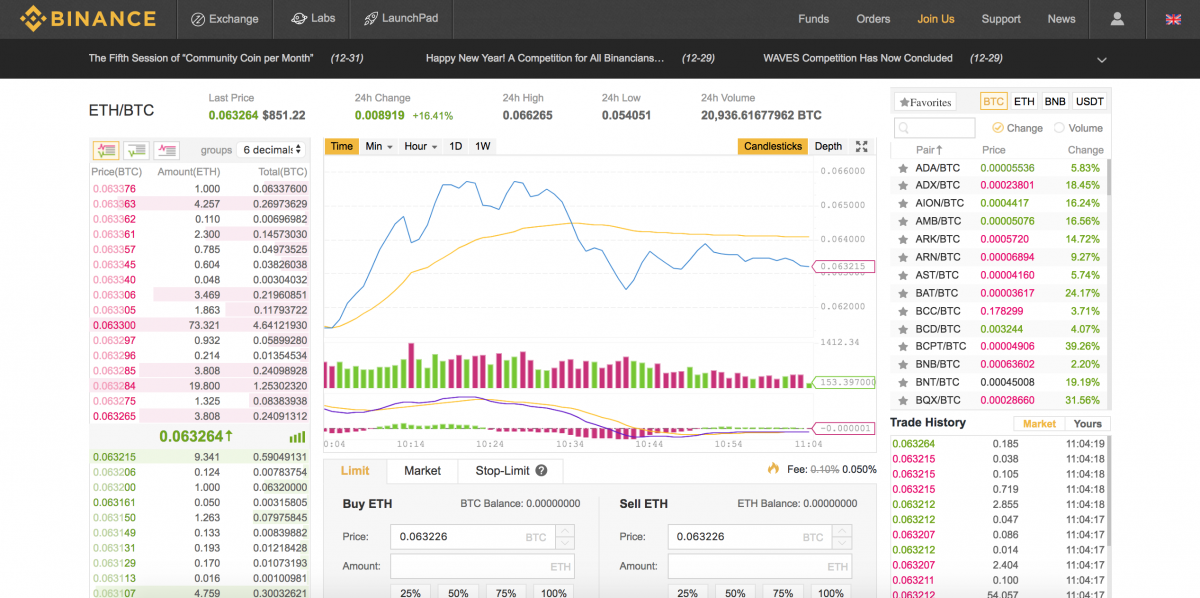Switch to the Market order tab
The width and height of the screenshot is (1200, 598).
422,471
